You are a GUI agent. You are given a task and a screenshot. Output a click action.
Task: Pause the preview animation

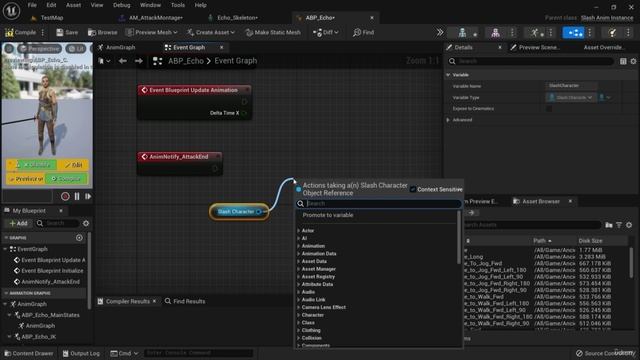(x=77, y=196)
